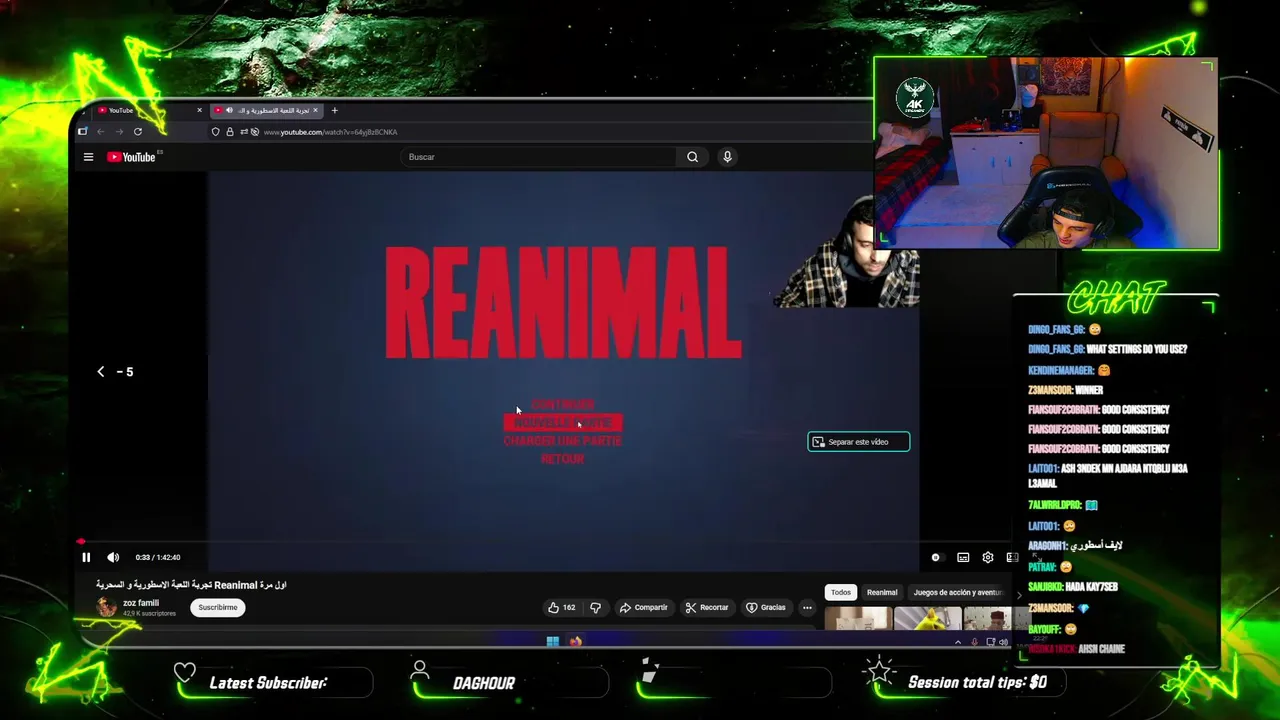Focus the Buscar search field

tap(540, 157)
